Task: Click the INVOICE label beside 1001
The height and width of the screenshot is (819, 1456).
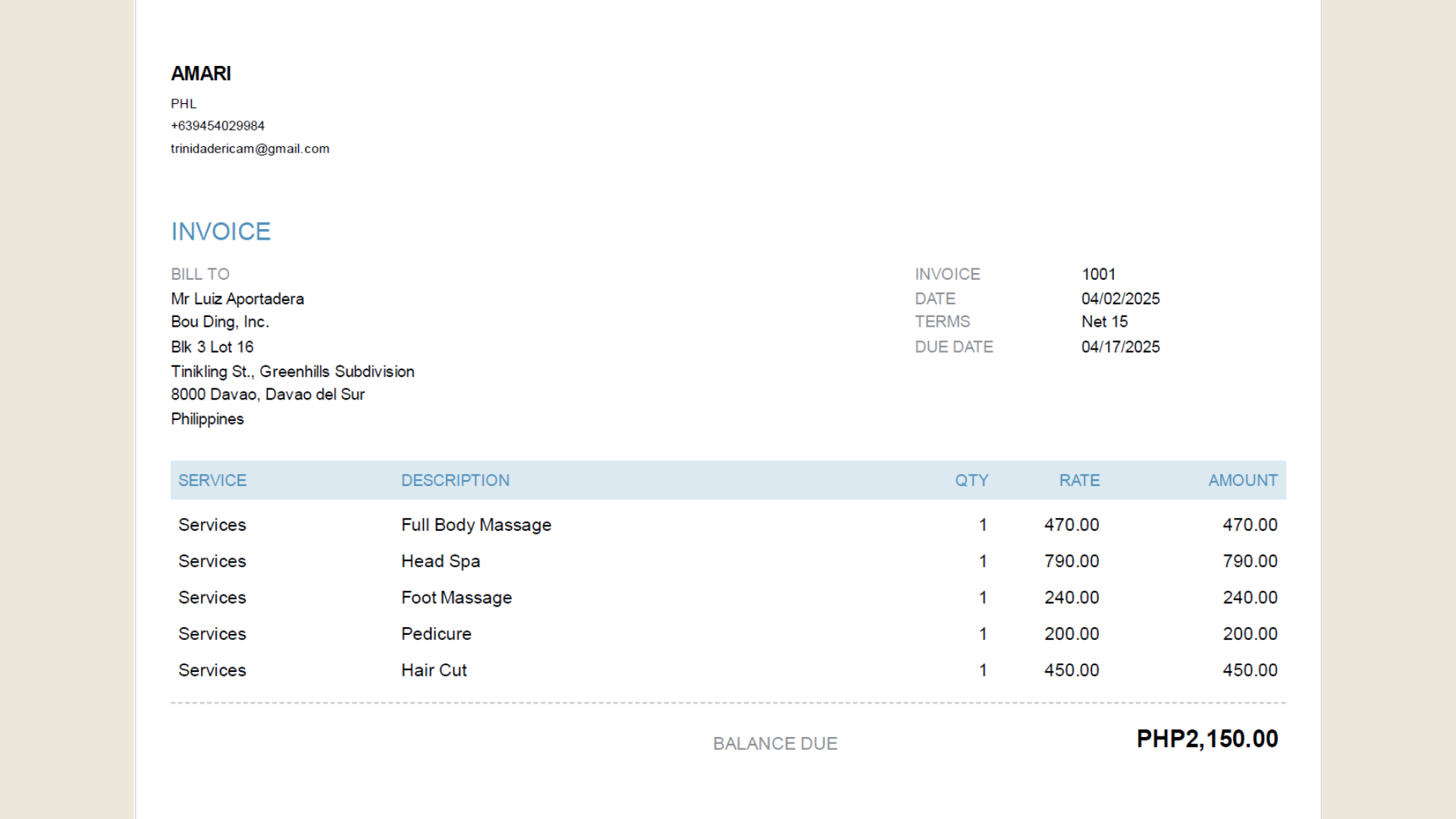Action: (x=947, y=274)
